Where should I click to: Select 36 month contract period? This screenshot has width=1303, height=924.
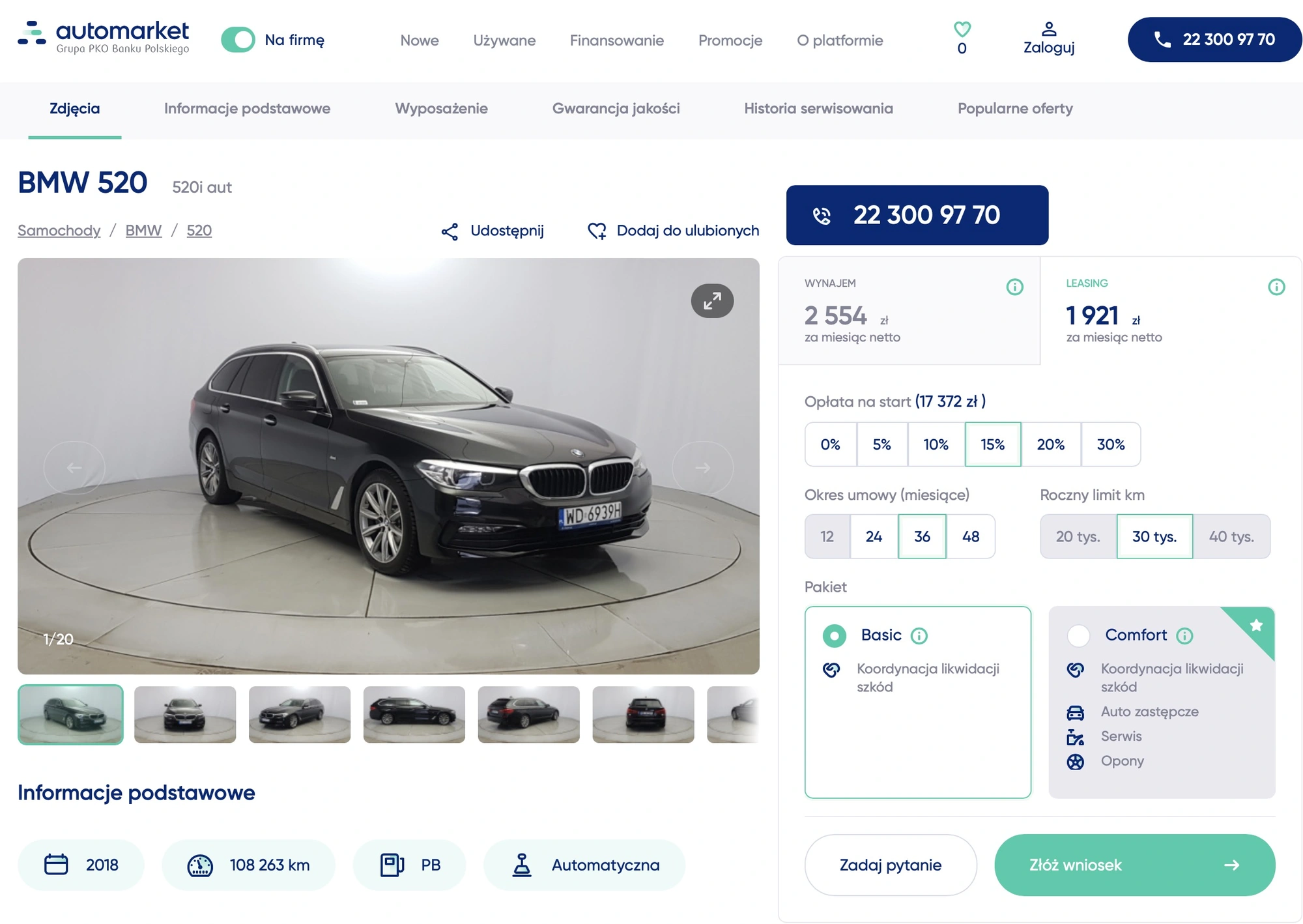click(x=922, y=536)
